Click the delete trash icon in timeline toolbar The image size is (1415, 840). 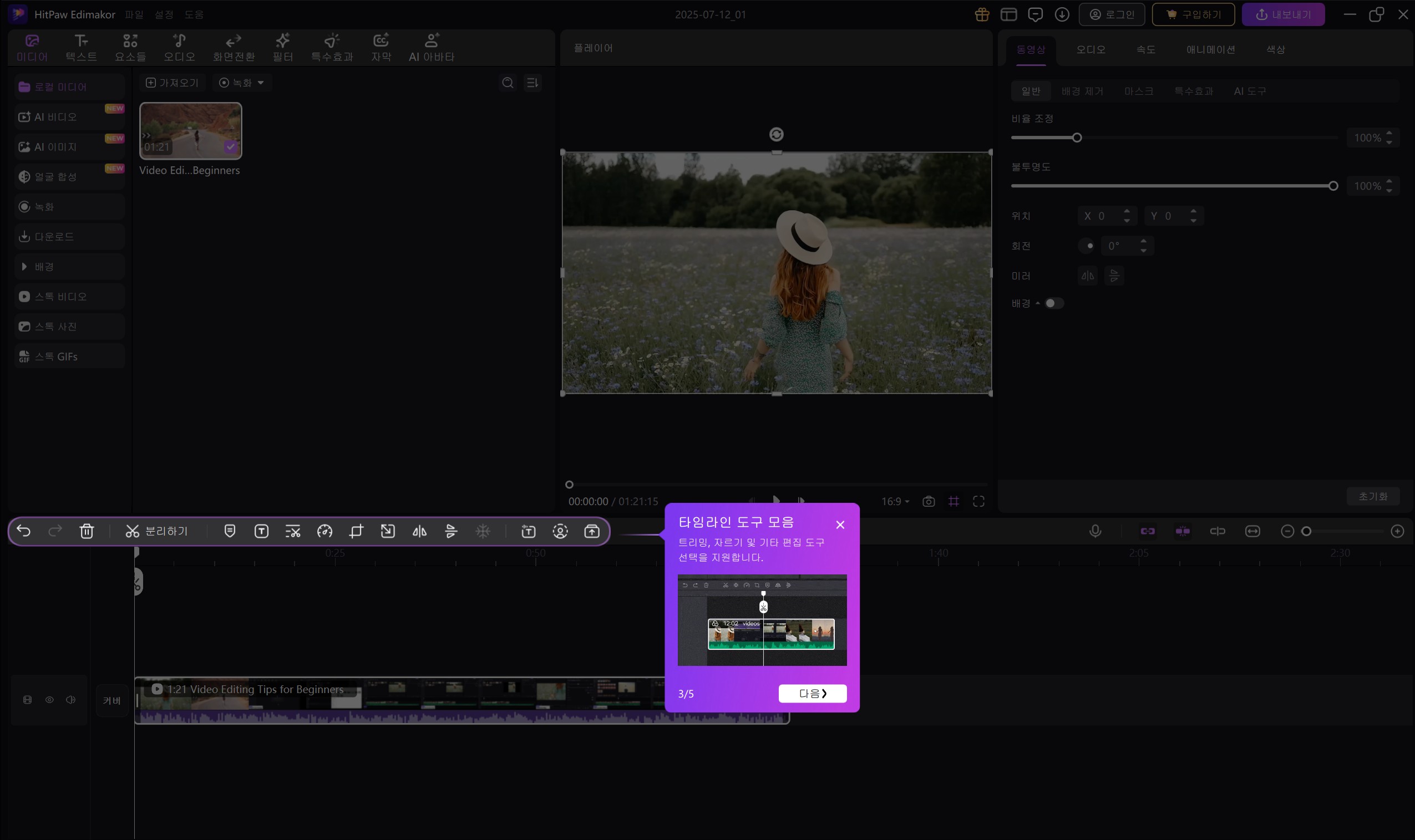coord(87,531)
